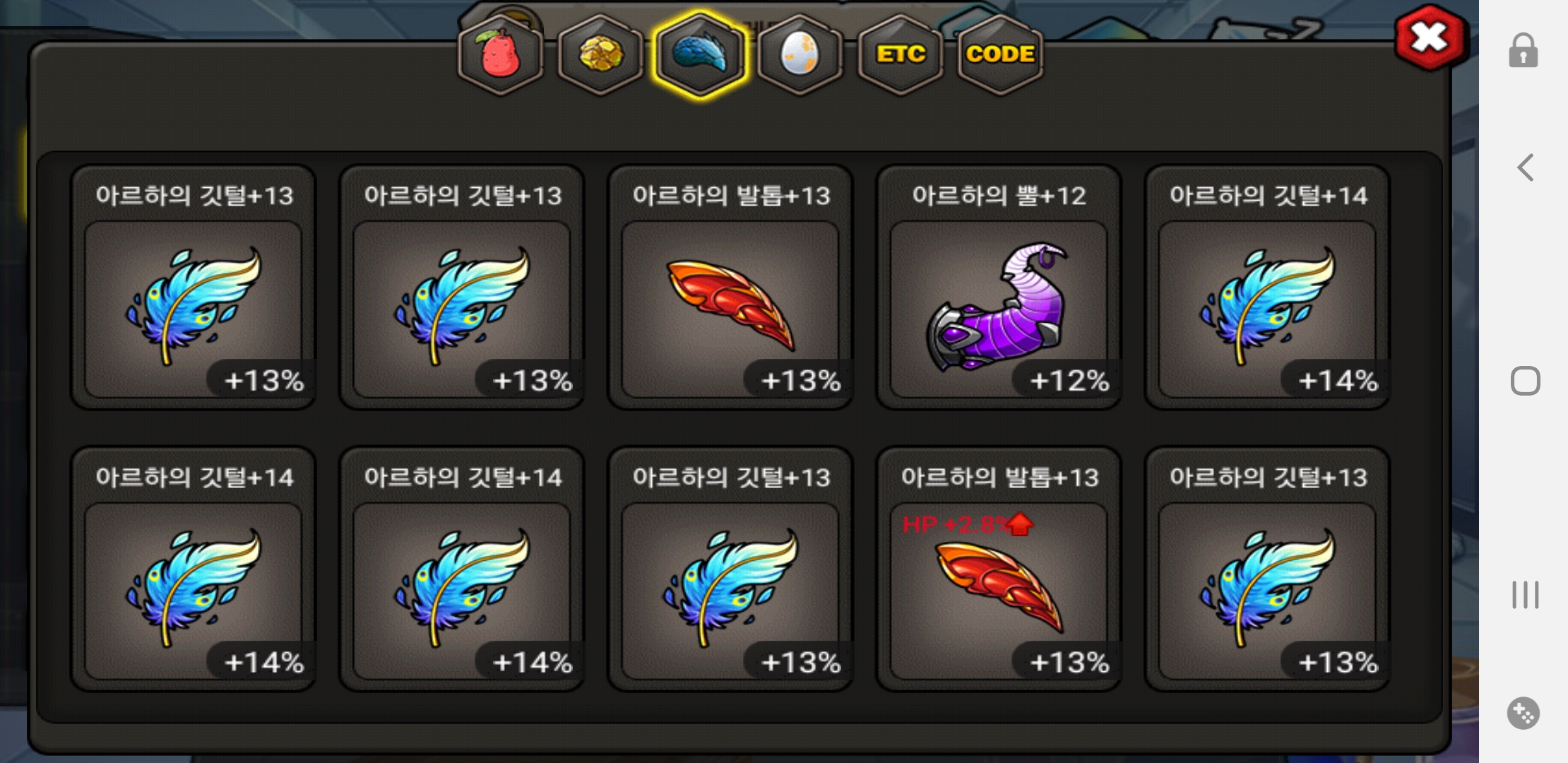
Task: Switch to the ETC tab
Action: click(x=901, y=55)
